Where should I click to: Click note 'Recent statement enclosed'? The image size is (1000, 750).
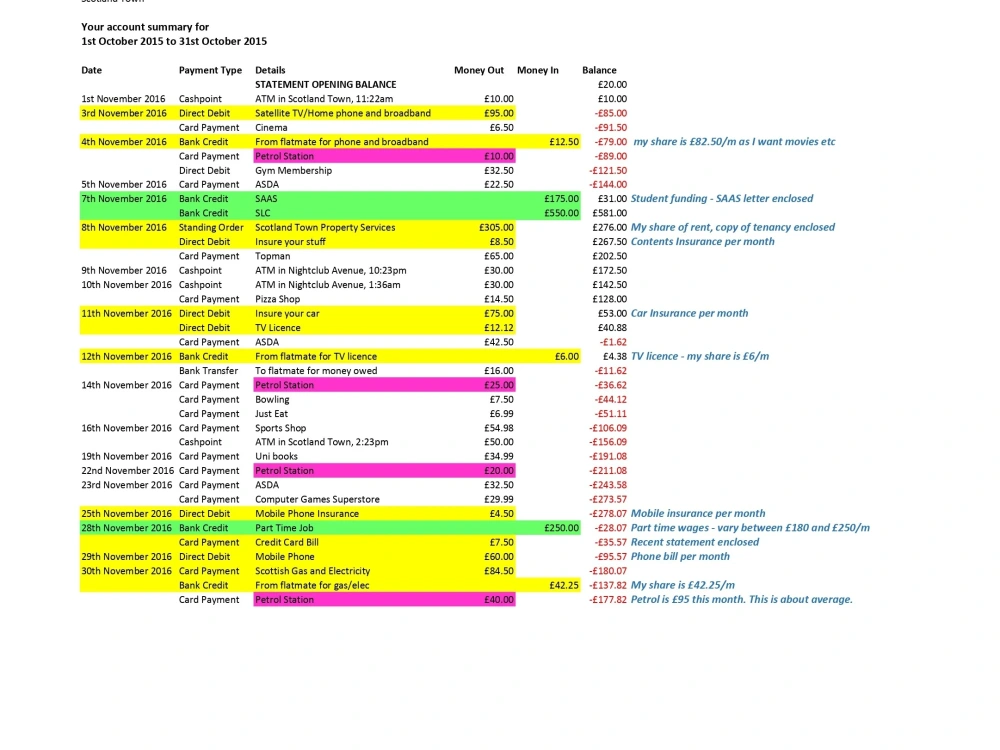tap(695, 542)
